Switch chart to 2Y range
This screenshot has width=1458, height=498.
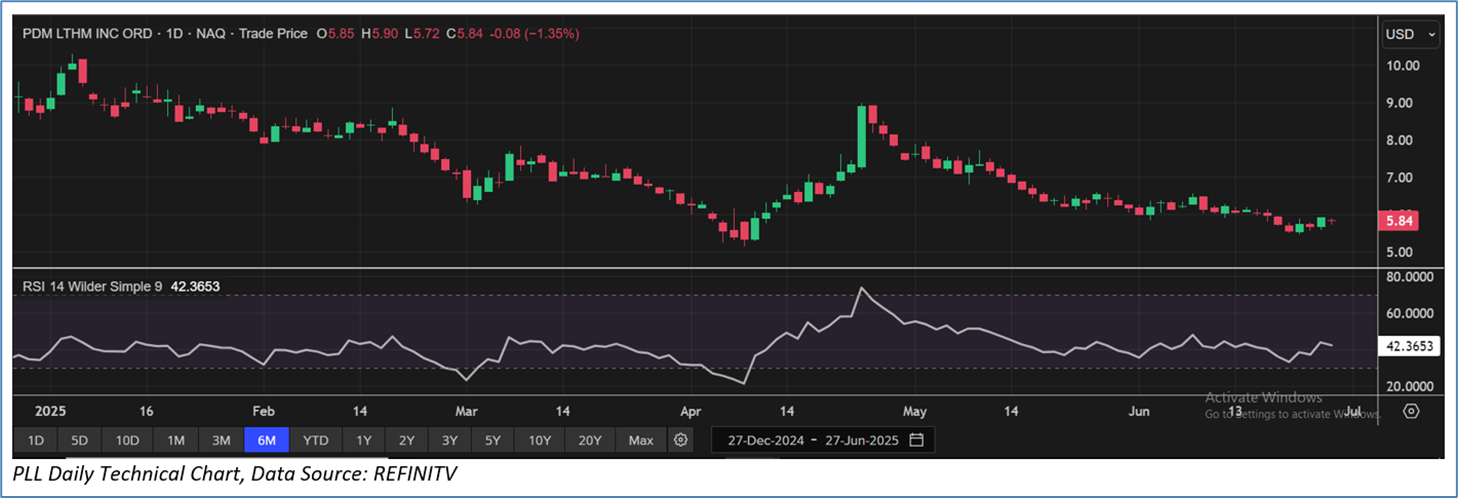tap(407, 440)
